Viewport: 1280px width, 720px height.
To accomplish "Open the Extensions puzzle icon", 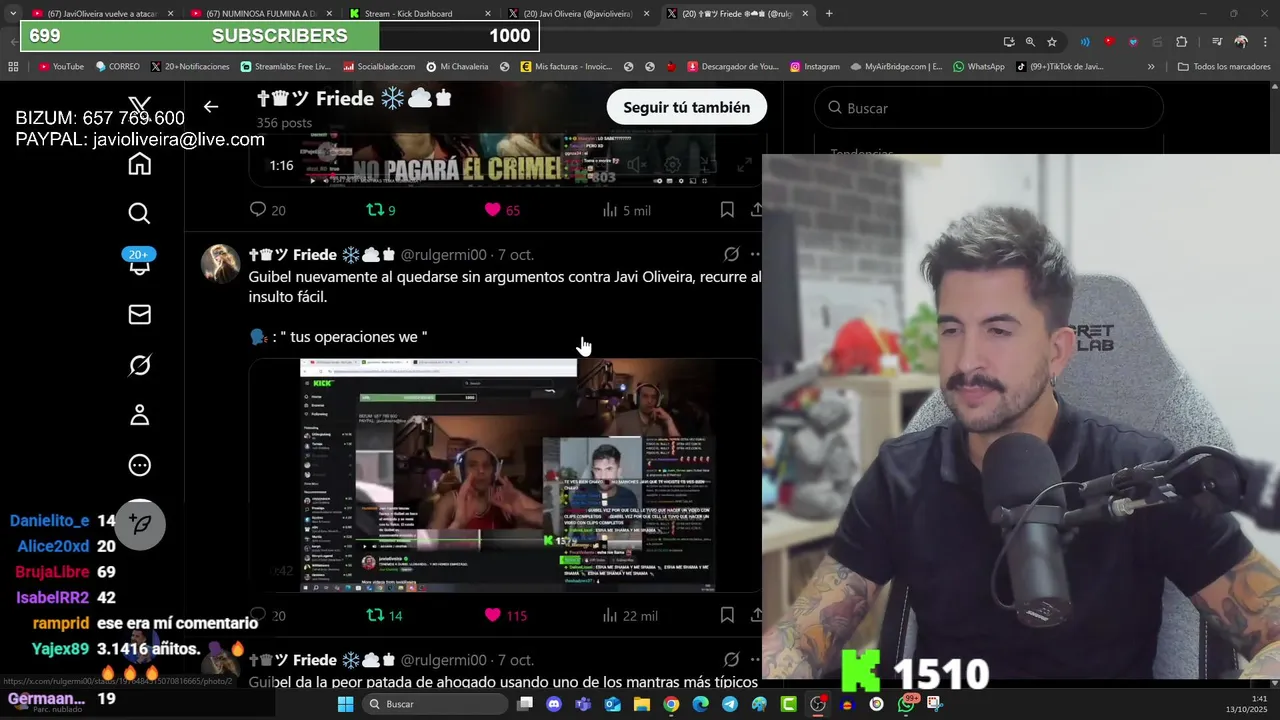I will pyautogui.click(x=1182, y=42).
